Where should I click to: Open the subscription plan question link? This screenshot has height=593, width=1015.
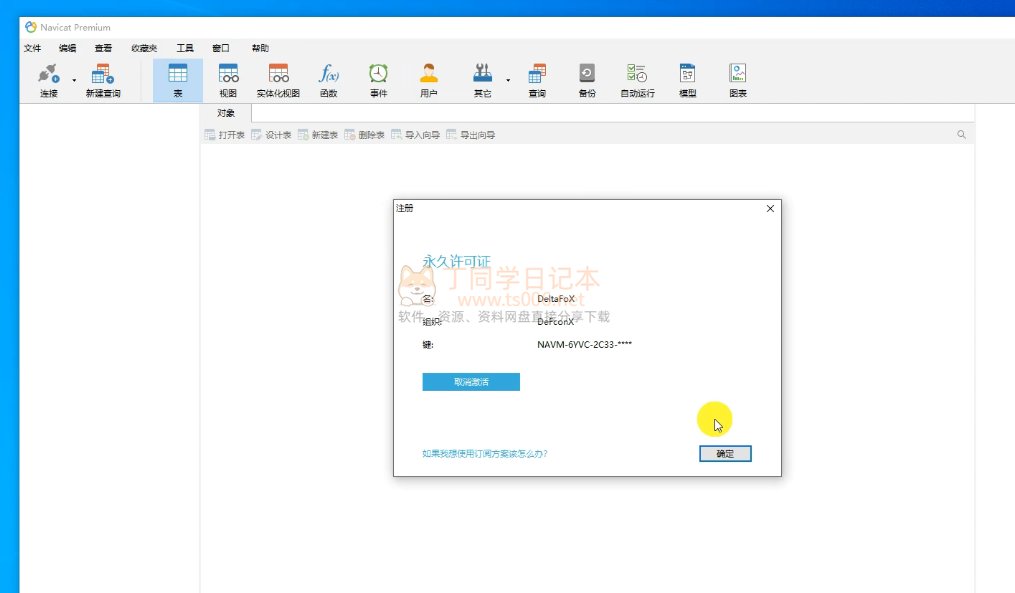[x=485, y=454]
